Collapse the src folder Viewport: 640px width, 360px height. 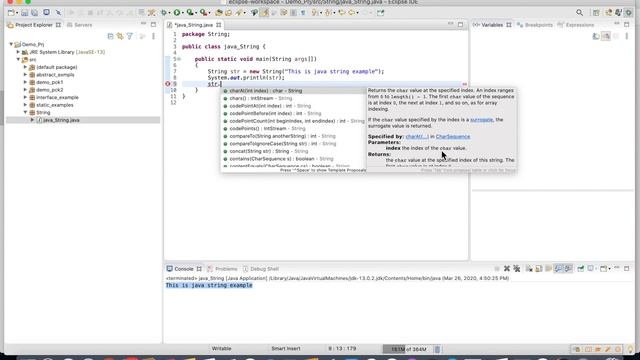[18, 60]
